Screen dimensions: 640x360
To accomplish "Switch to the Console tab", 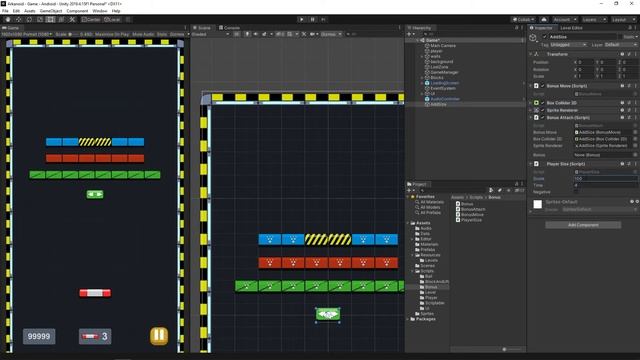I will (x=229, y=28).
